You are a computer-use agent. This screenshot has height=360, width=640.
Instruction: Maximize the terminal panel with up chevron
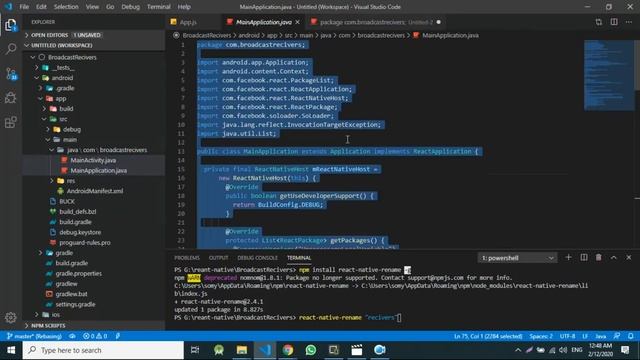click(x=613, y=258)
